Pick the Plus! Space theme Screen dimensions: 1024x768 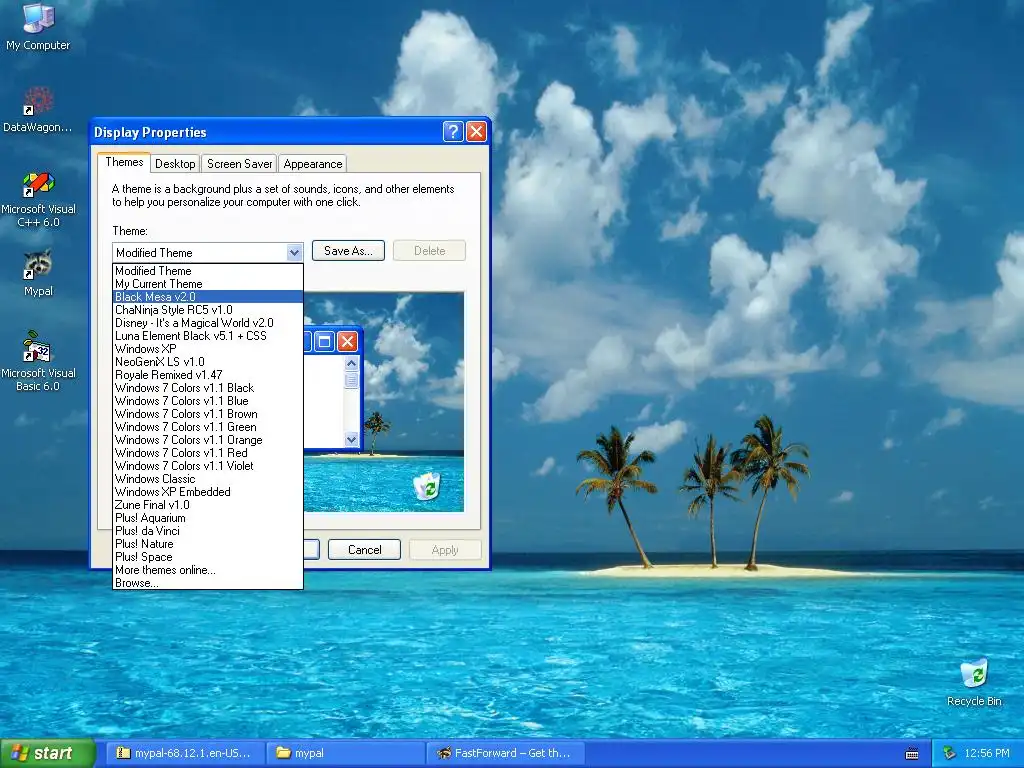tap(208, 557)
